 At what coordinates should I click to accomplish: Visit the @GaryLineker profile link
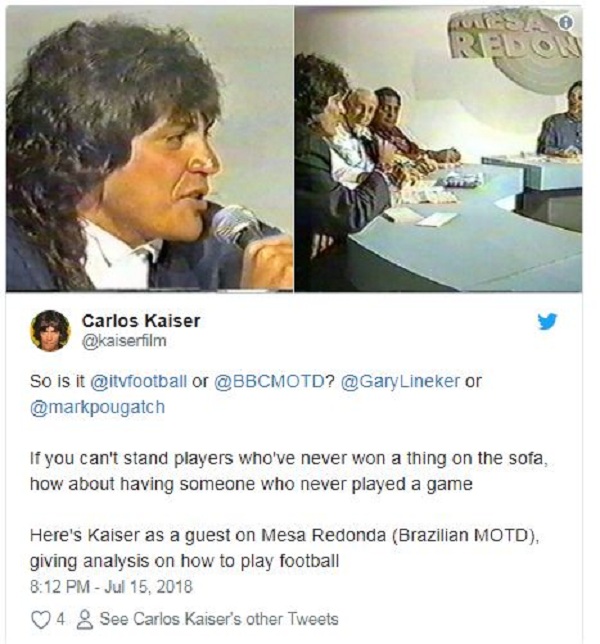tap(400, 382)
